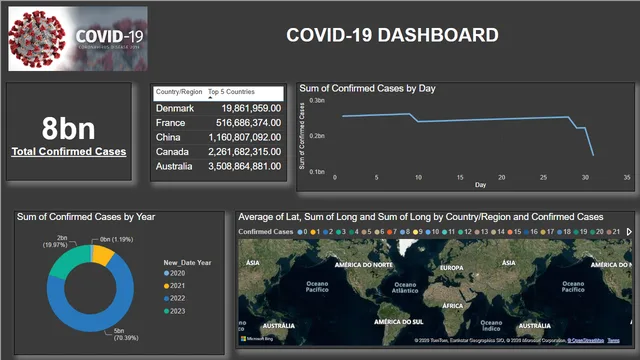Select legend item 18 in the map legend
This screenshot has height=360, width=640.
pyautogui.click(x=564, y=232)
